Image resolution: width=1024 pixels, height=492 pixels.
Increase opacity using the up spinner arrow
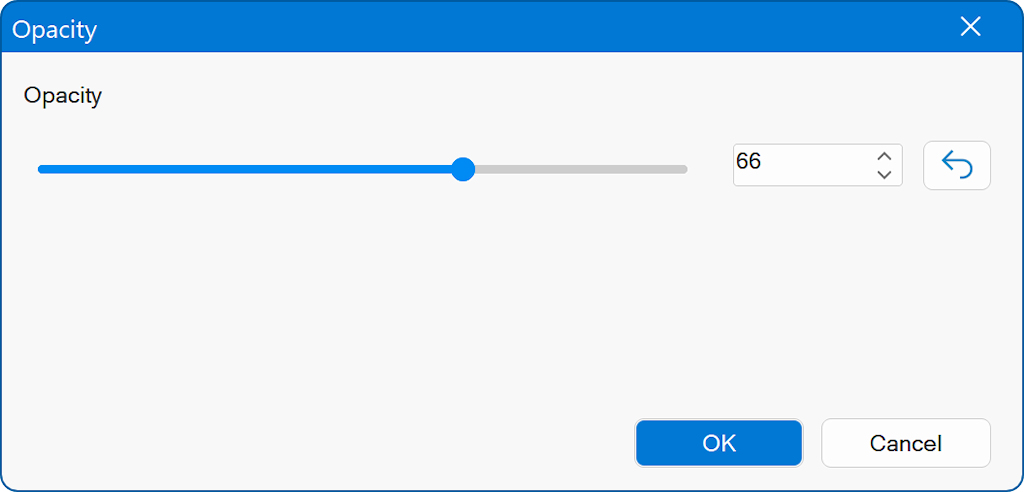click(883, 157)
